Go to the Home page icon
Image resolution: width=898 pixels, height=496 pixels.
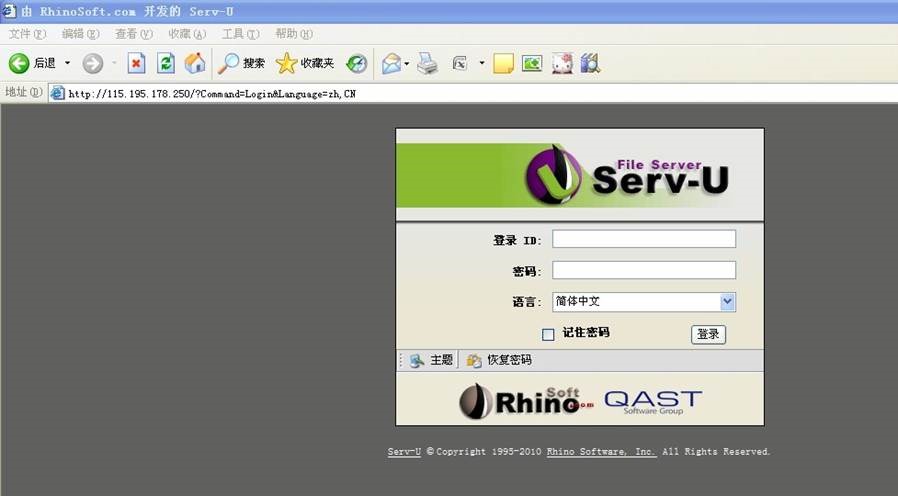[x=195, y=63]
